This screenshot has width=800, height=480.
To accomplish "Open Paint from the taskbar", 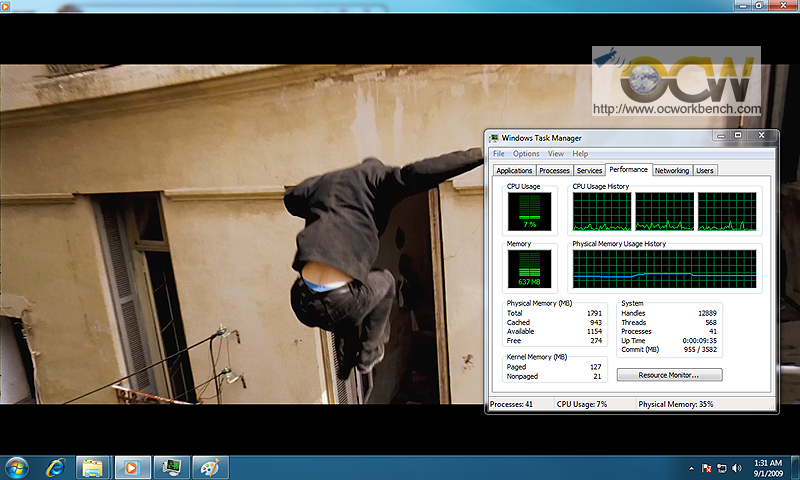I will [210, 468].
